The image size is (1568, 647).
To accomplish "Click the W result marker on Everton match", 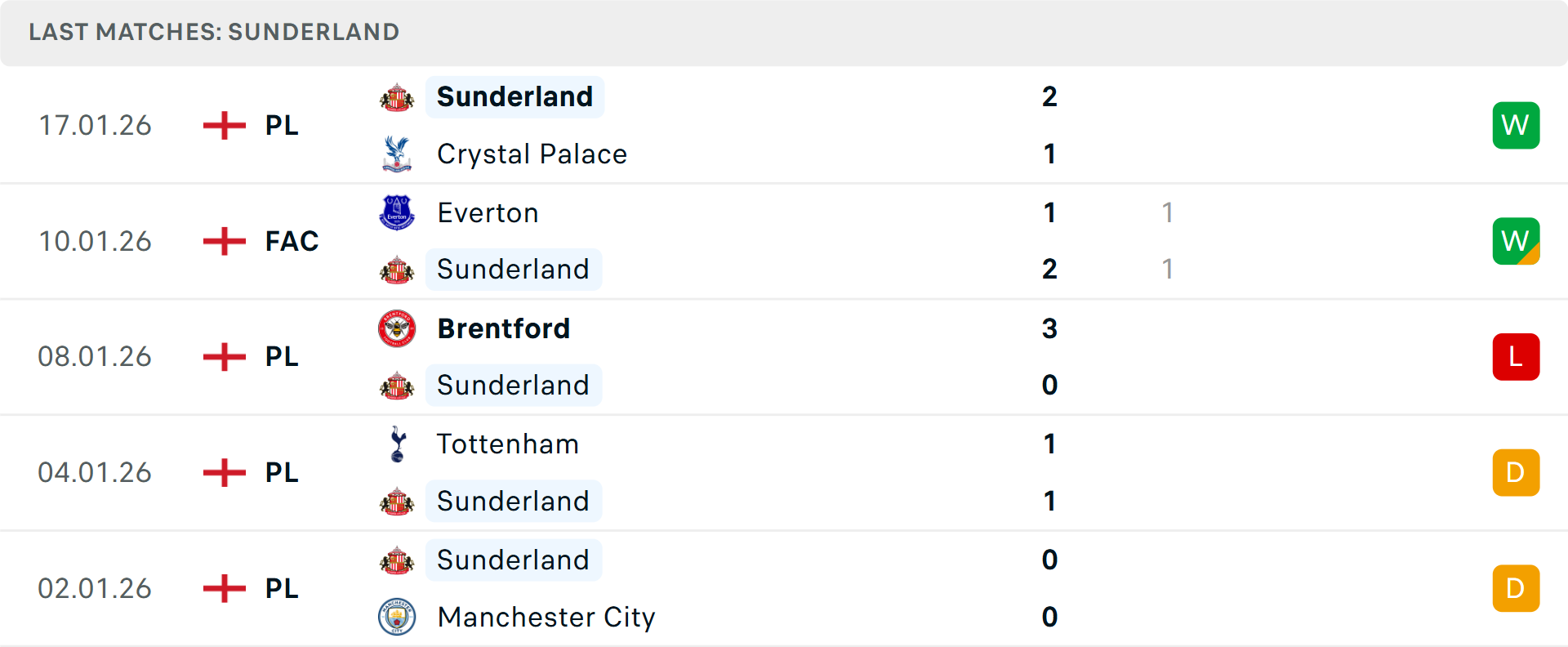I will point(1516,240).
